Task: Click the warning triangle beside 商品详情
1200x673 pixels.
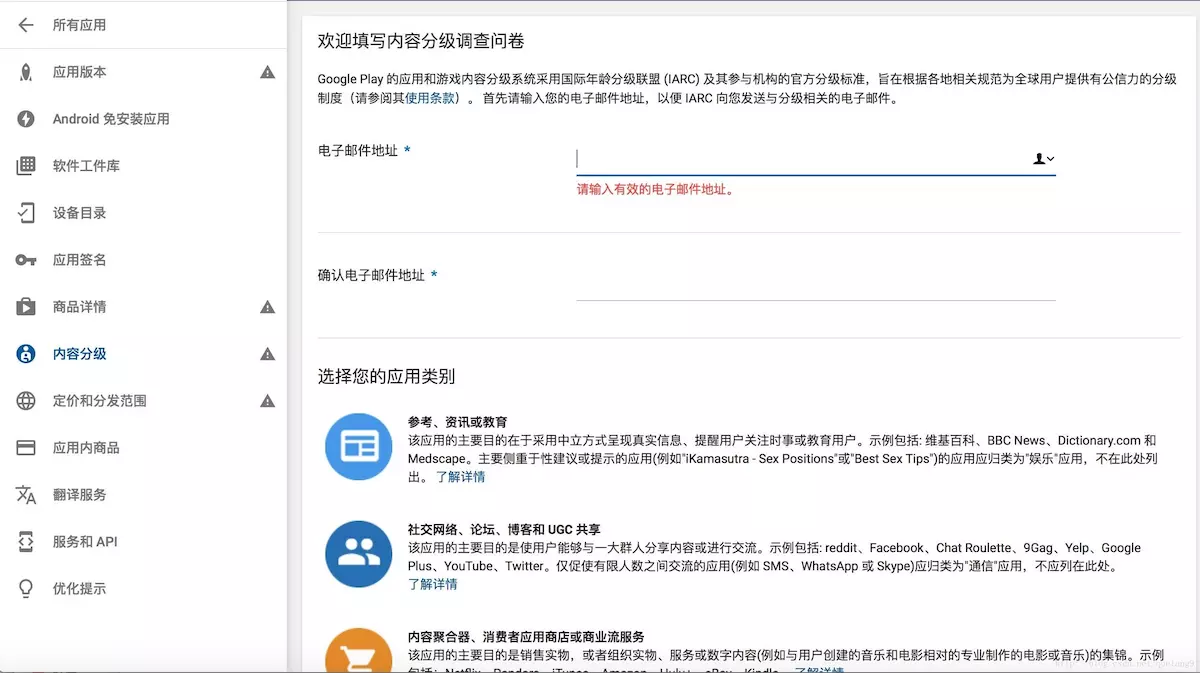Action: coord(267,306)
